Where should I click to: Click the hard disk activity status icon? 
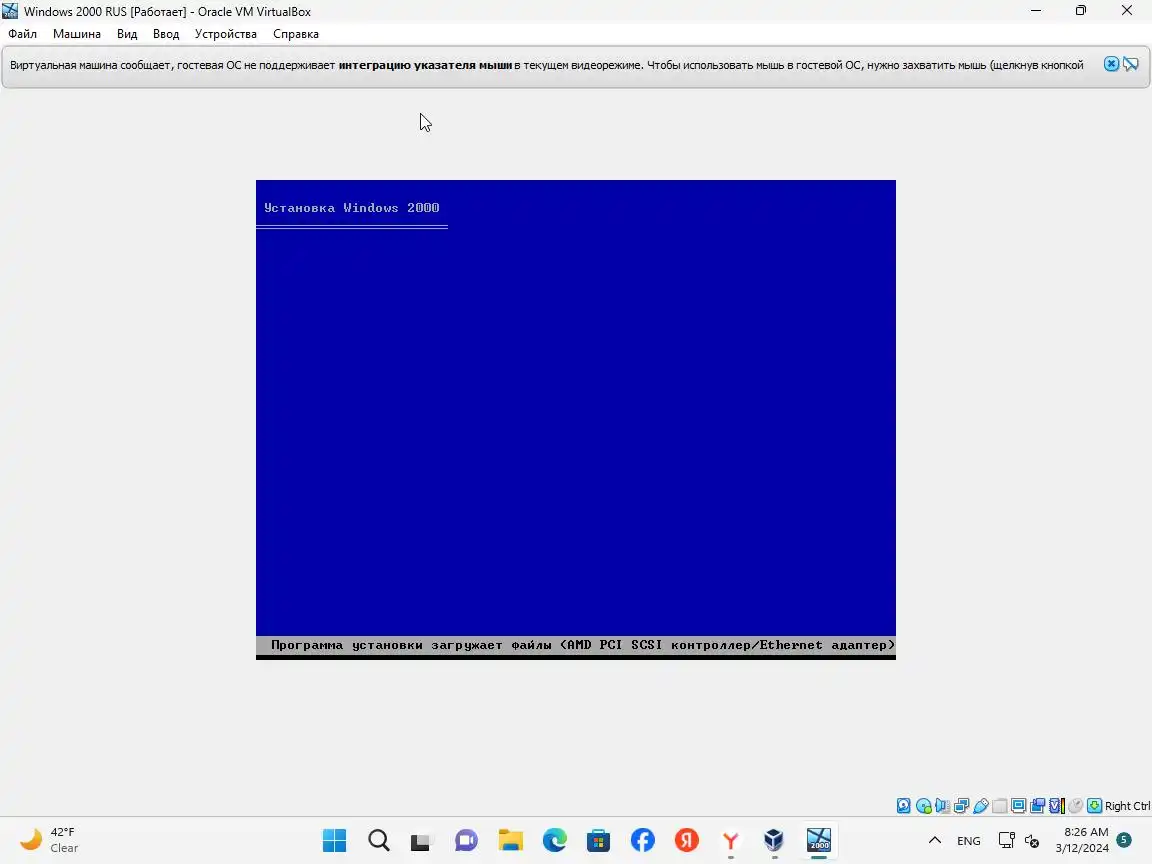904,806
